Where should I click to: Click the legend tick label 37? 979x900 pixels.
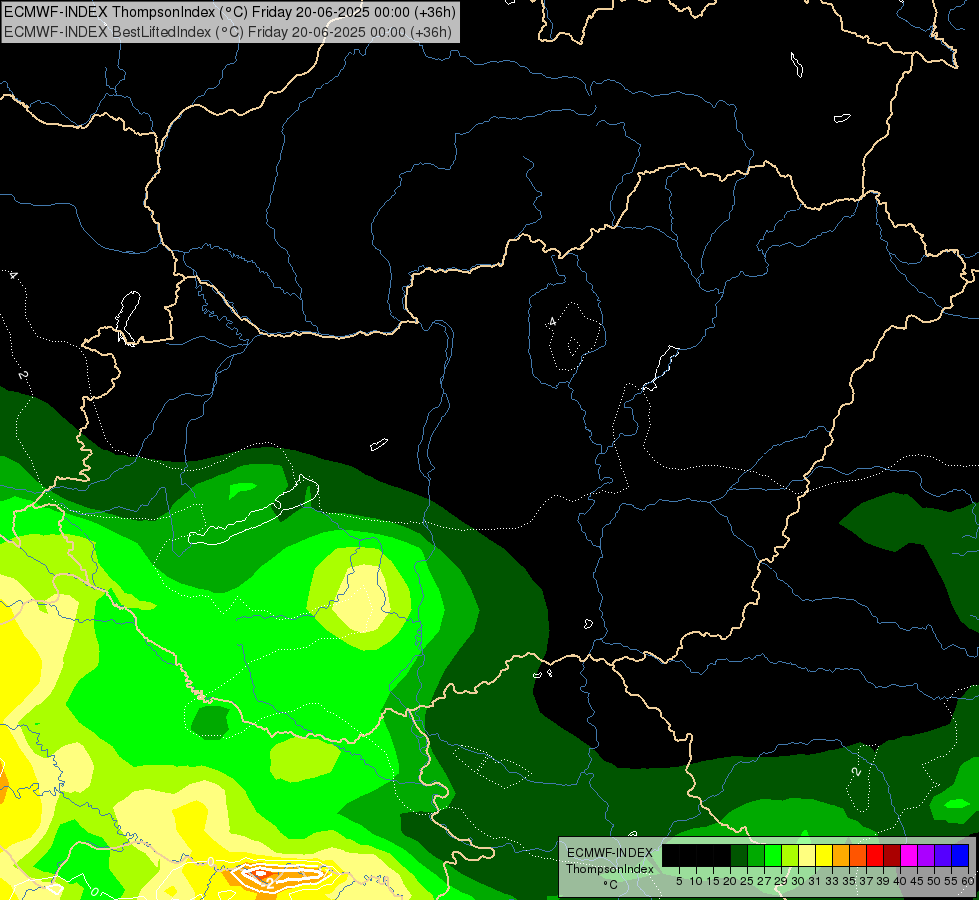(867, 881)
